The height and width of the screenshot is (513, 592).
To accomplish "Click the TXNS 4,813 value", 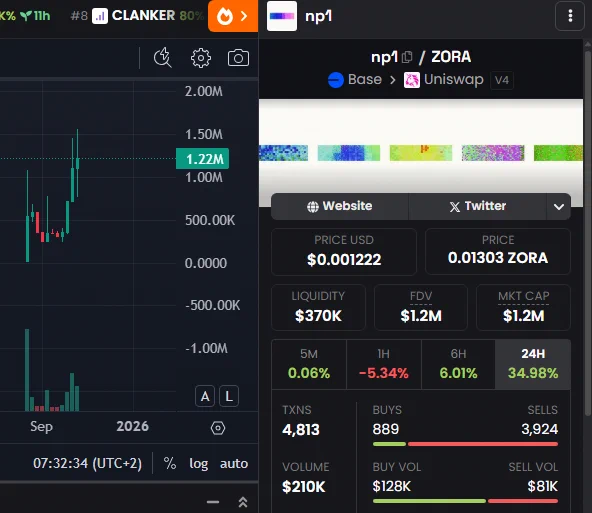I will [x=301, y=430].
